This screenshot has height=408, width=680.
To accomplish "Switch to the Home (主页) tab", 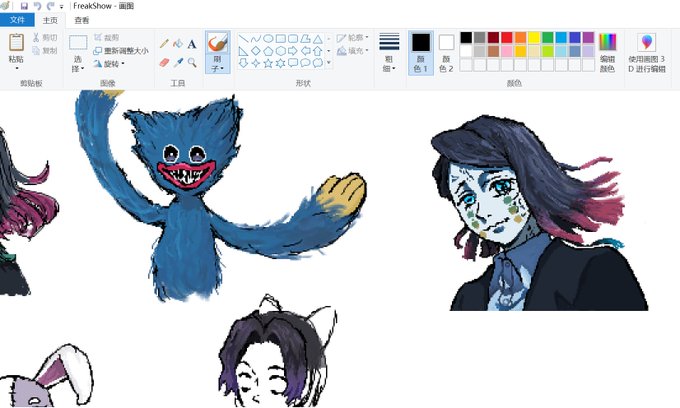I will point(50,20).
